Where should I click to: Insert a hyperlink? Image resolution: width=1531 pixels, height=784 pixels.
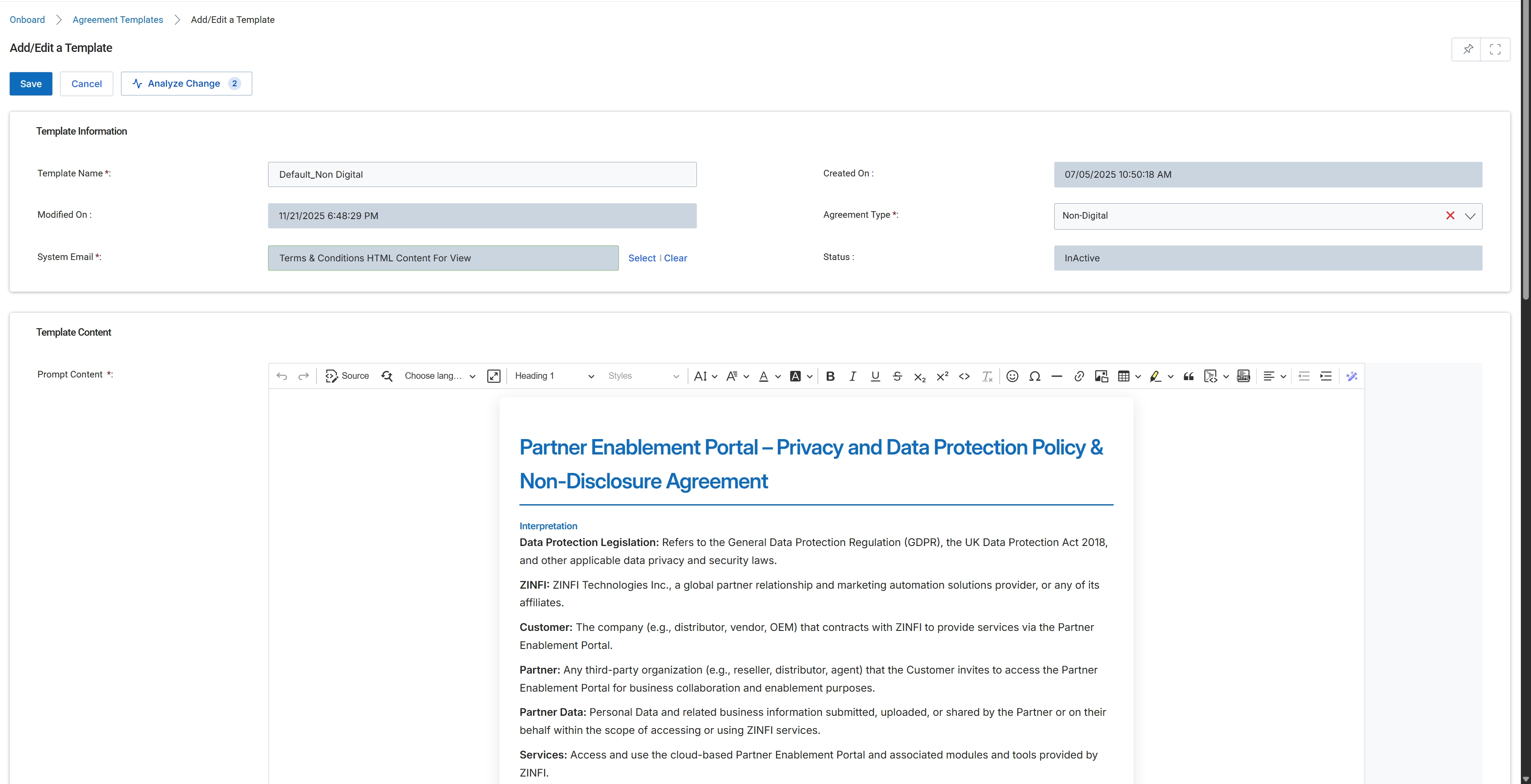(x=1079, y=376)
